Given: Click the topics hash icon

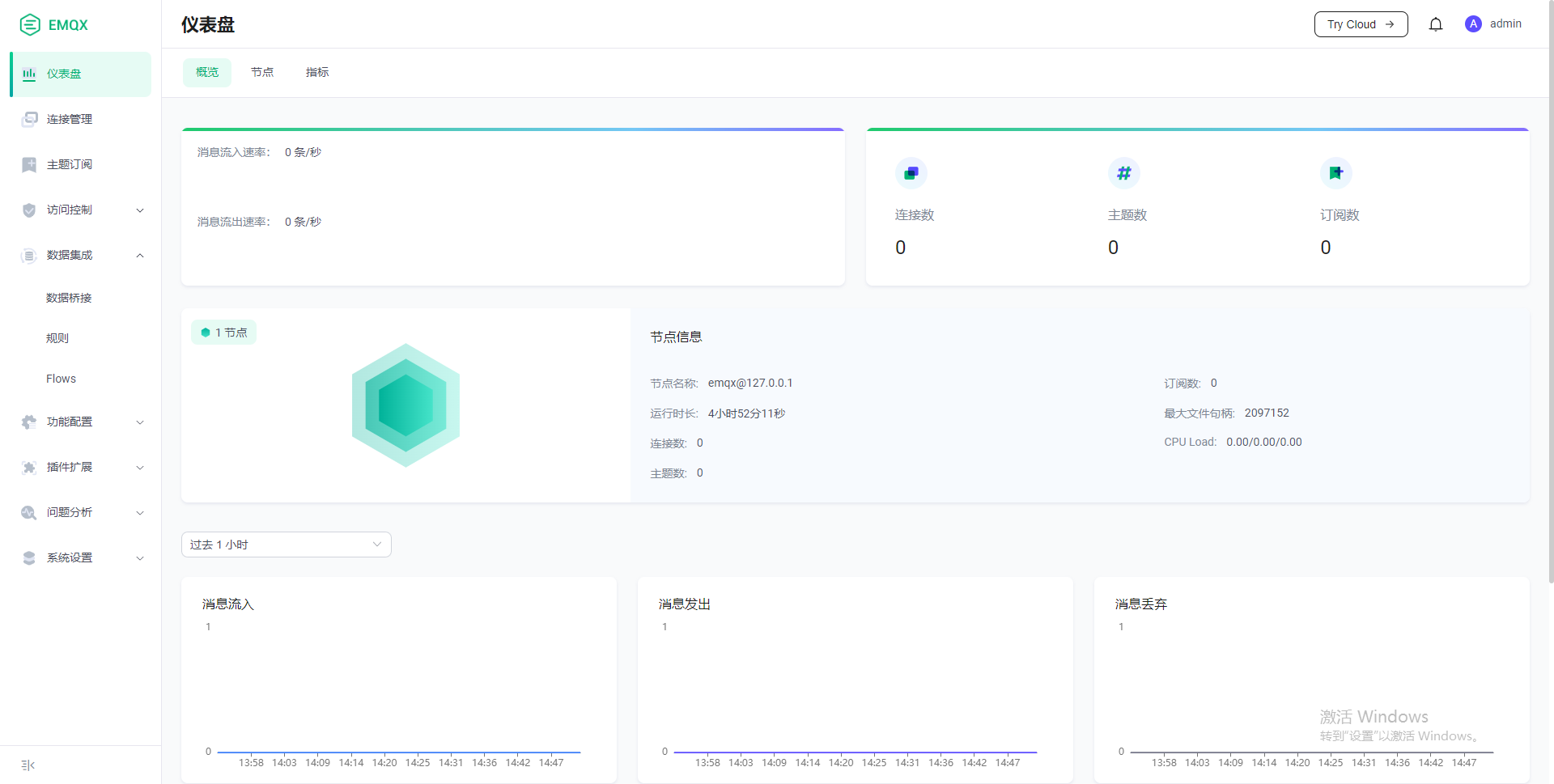Looking at the screenshot, I should click(1123, 172).
